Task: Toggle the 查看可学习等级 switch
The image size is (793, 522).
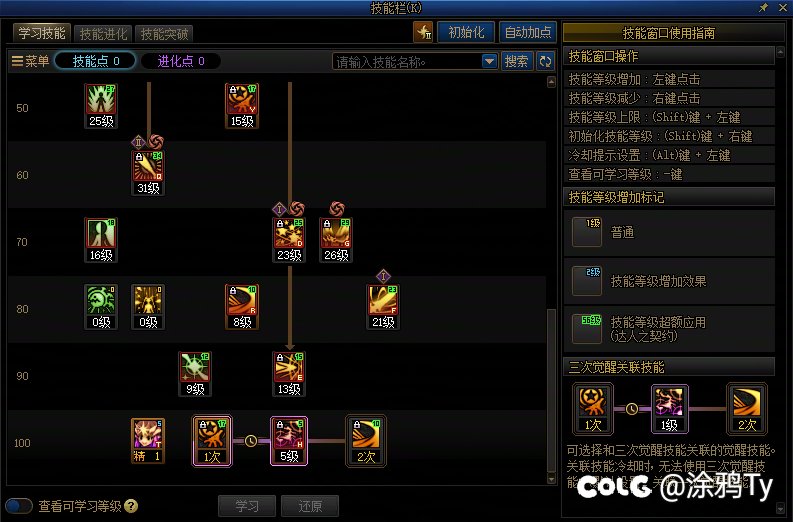Action: 19,506
